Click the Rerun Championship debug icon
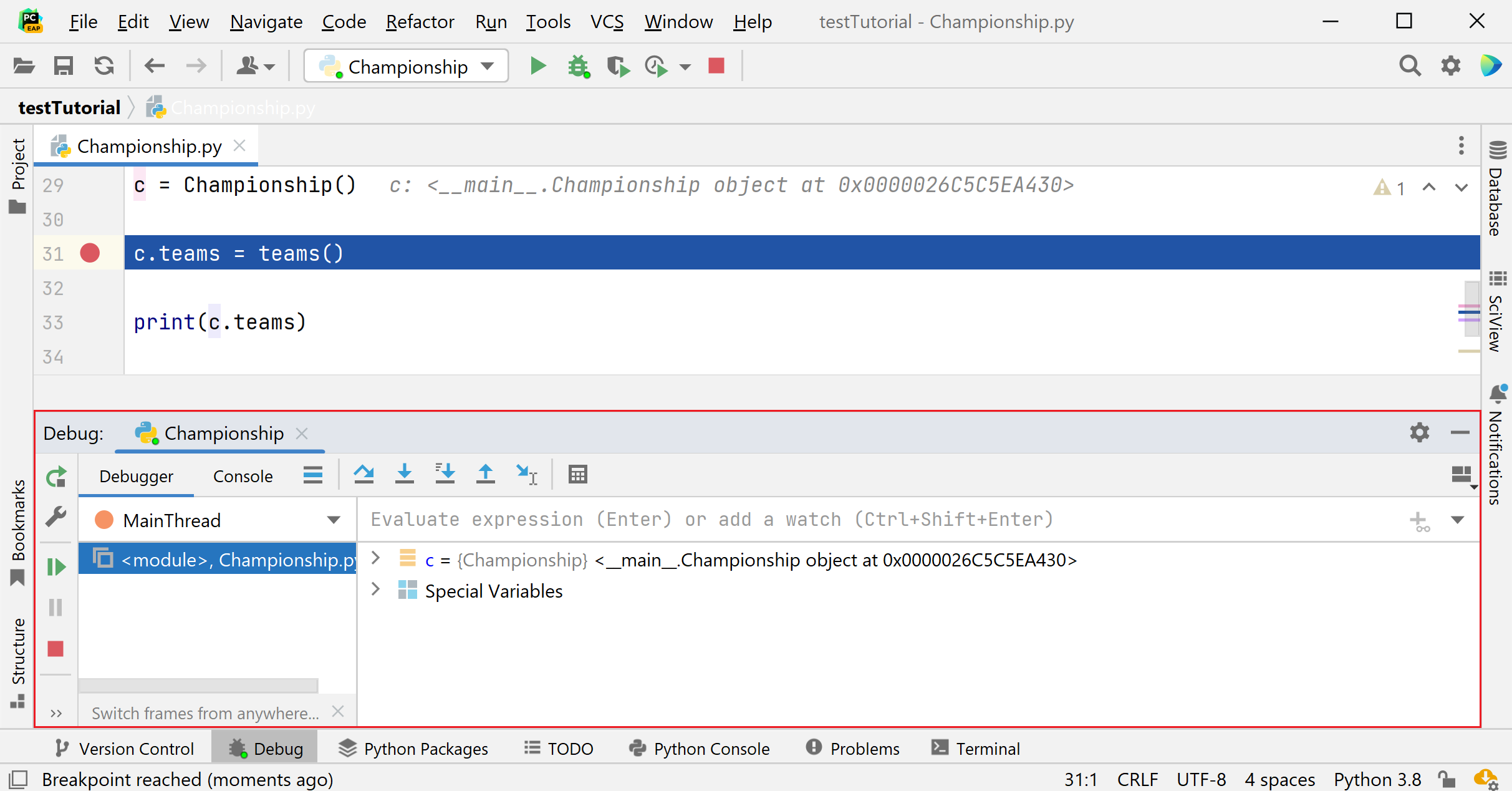Image resolution: width=1512 pixels, height=791 pixels. click(x=56, y=477)
